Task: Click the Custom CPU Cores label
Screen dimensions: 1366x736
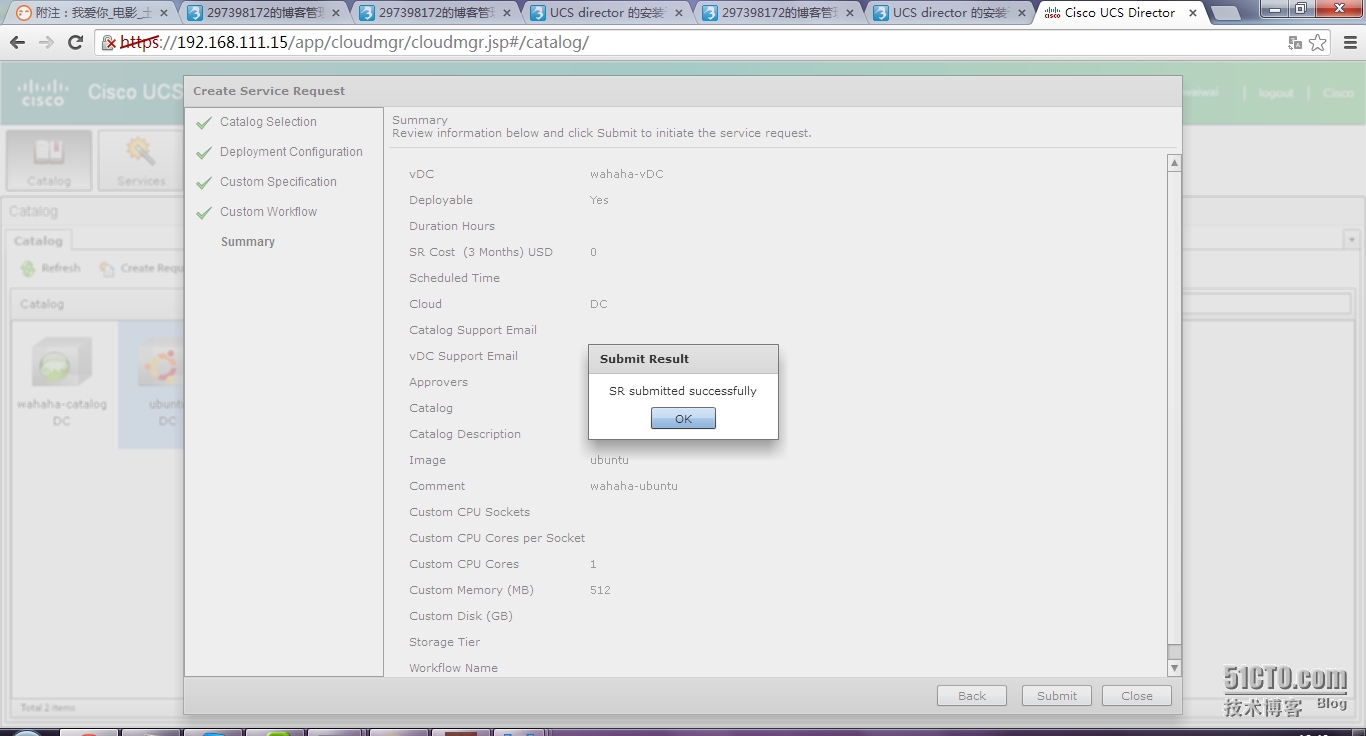Action: 464,564
